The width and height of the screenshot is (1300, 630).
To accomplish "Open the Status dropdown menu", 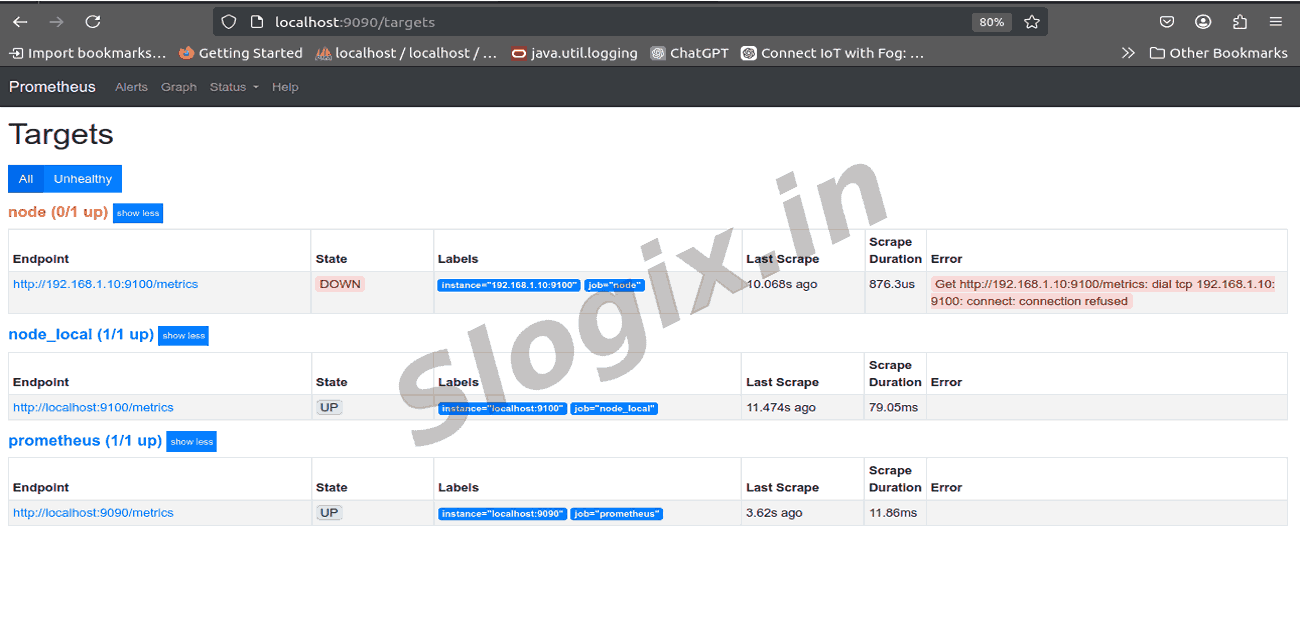I will click(233, 87).
